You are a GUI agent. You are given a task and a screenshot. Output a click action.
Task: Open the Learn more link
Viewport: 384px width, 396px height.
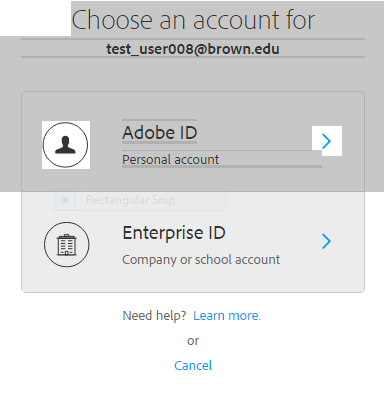(227, 315)
